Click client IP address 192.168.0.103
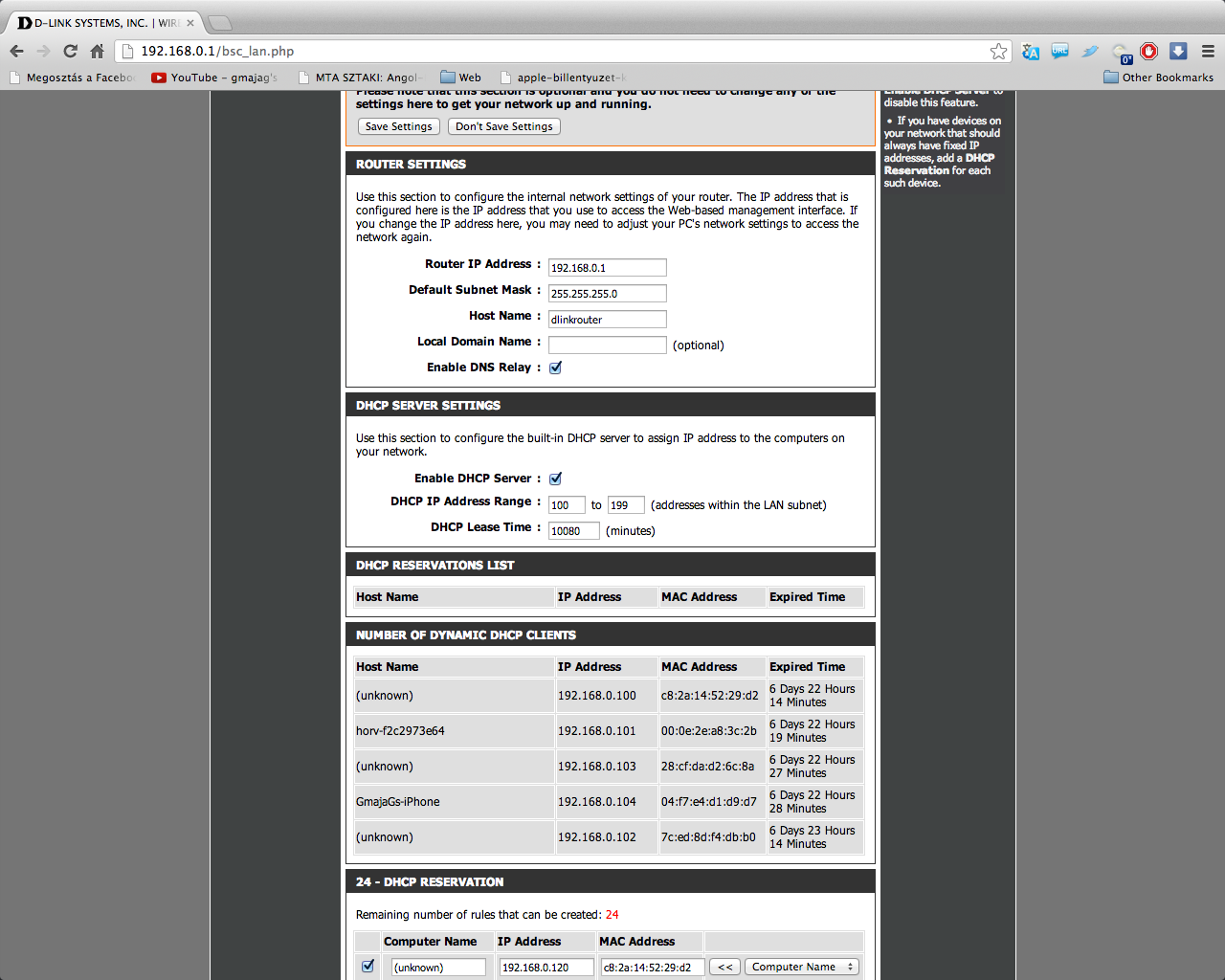The image size is (1225, 980). click(x=597, y=767)
